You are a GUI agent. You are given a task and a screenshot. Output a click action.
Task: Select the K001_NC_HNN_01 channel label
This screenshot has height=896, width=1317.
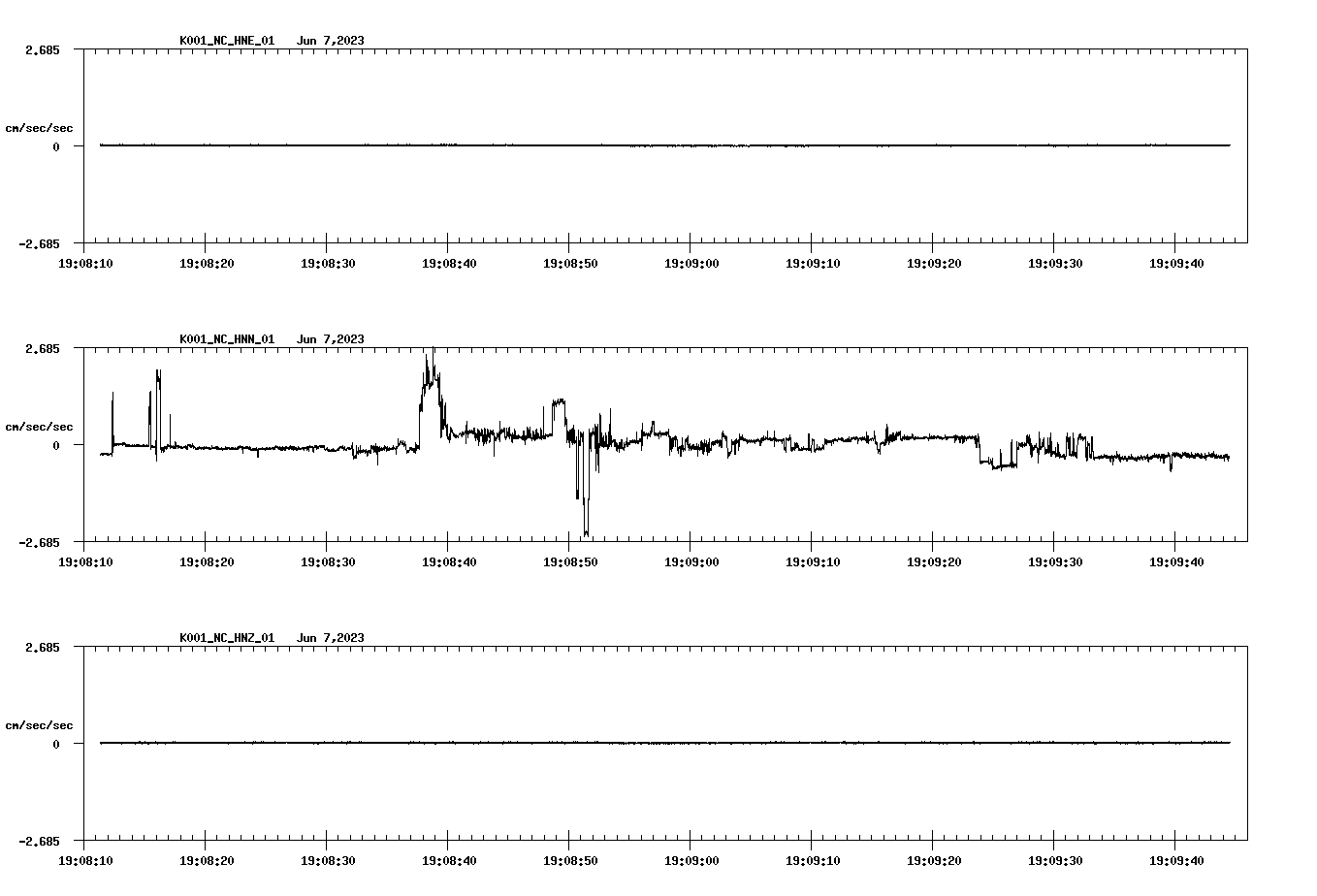(225, 339)
